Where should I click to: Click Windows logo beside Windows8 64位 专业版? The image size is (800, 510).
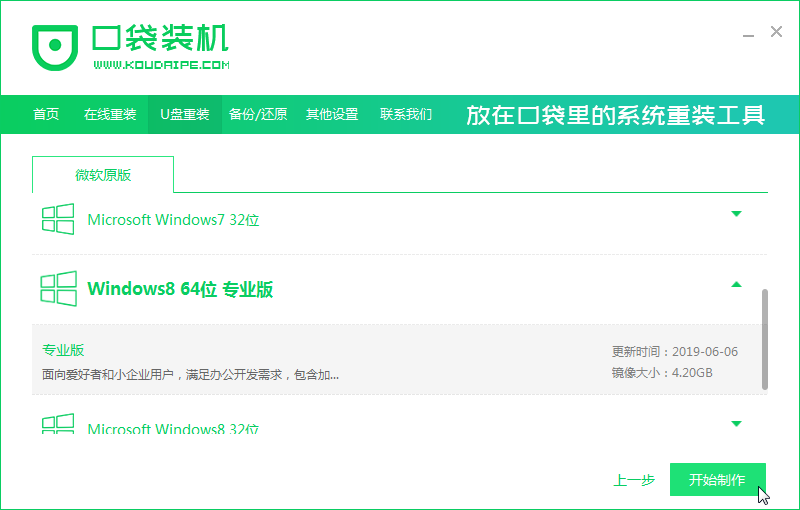click(57, 289)
